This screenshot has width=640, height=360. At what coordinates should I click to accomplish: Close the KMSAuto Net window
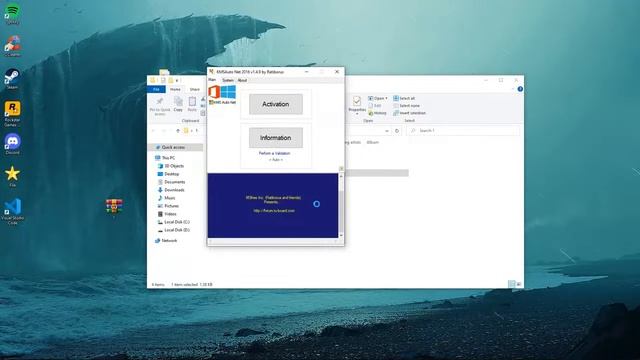[337, 72]
